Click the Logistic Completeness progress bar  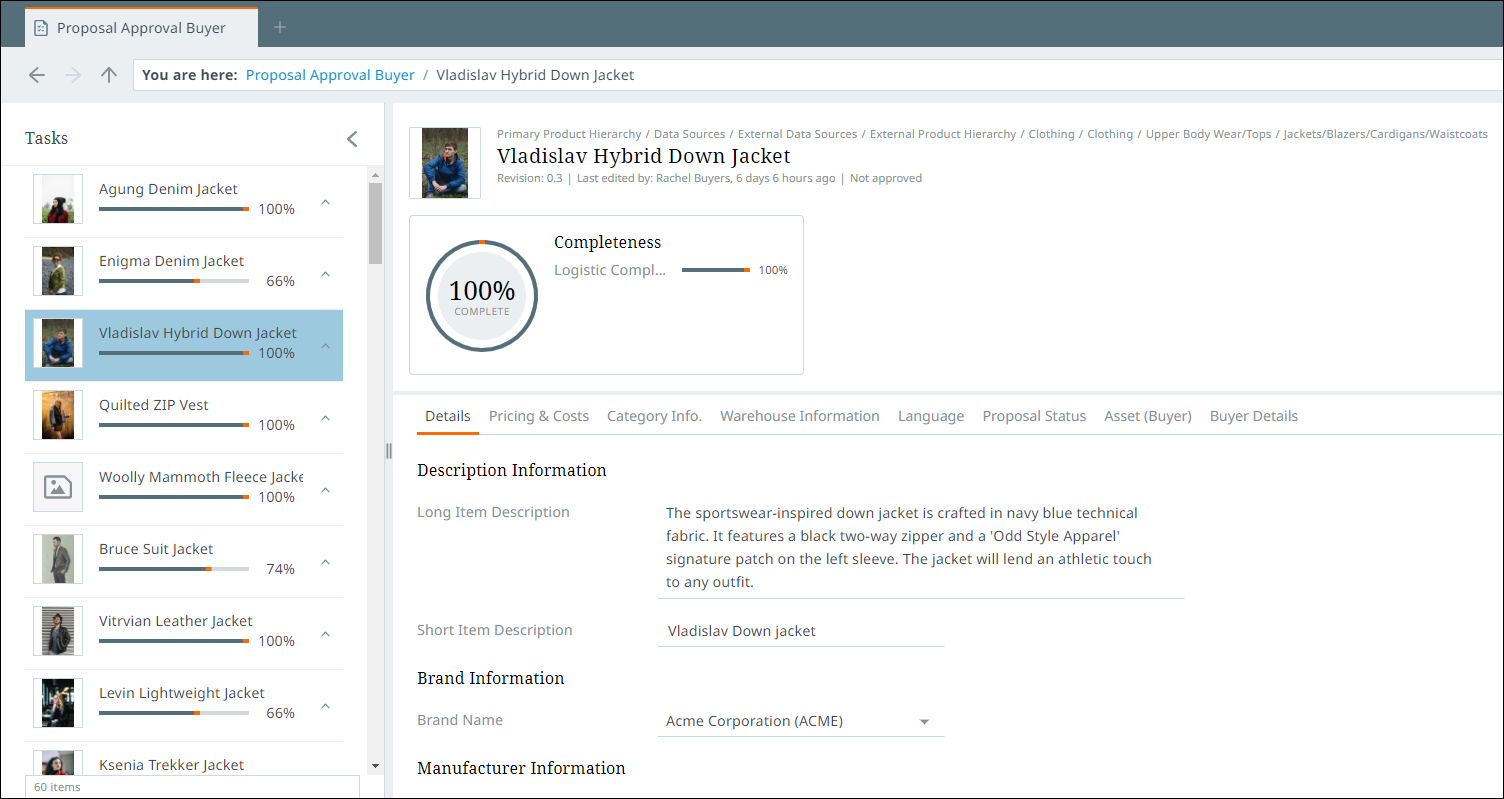click(x=715, y=270)
